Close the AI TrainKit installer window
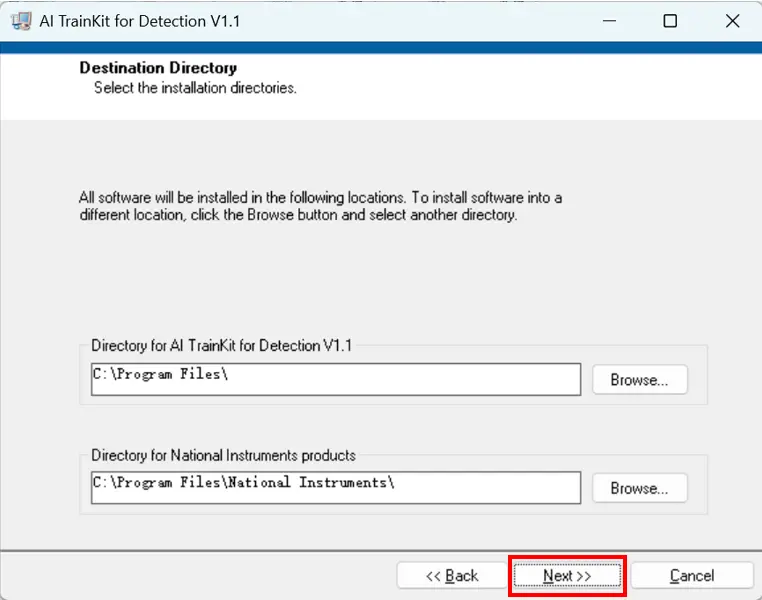 [x=732, y=21]
